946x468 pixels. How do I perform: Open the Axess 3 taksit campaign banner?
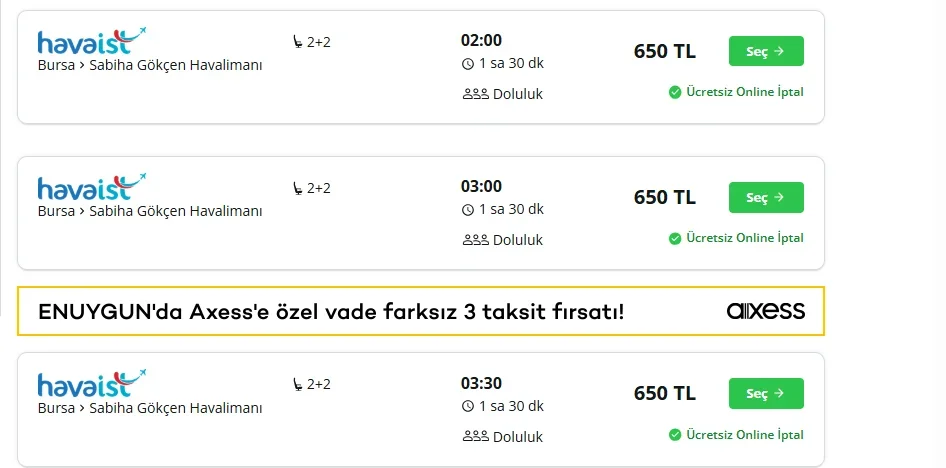pyautogui.click(x=330, y=311)
